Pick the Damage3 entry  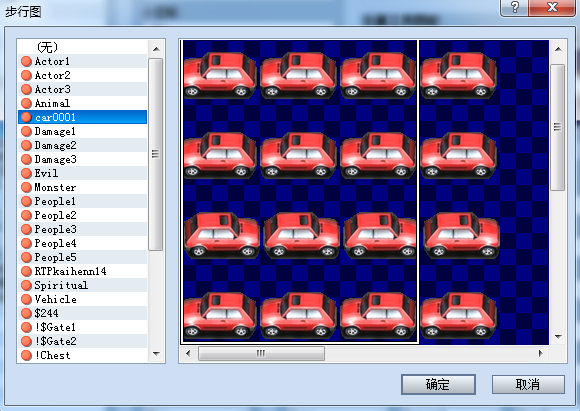[x=82, y=159]
